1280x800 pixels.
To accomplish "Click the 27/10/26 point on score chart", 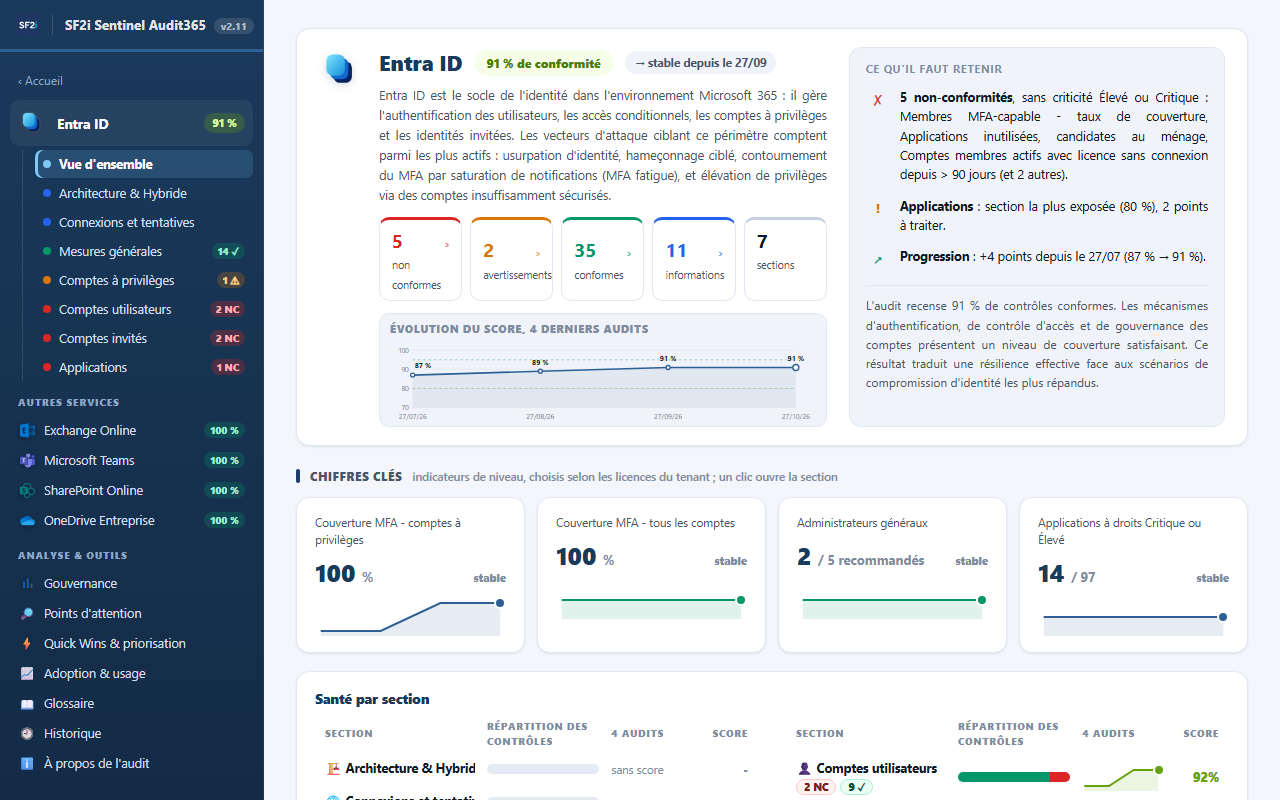I will [796, 368].
